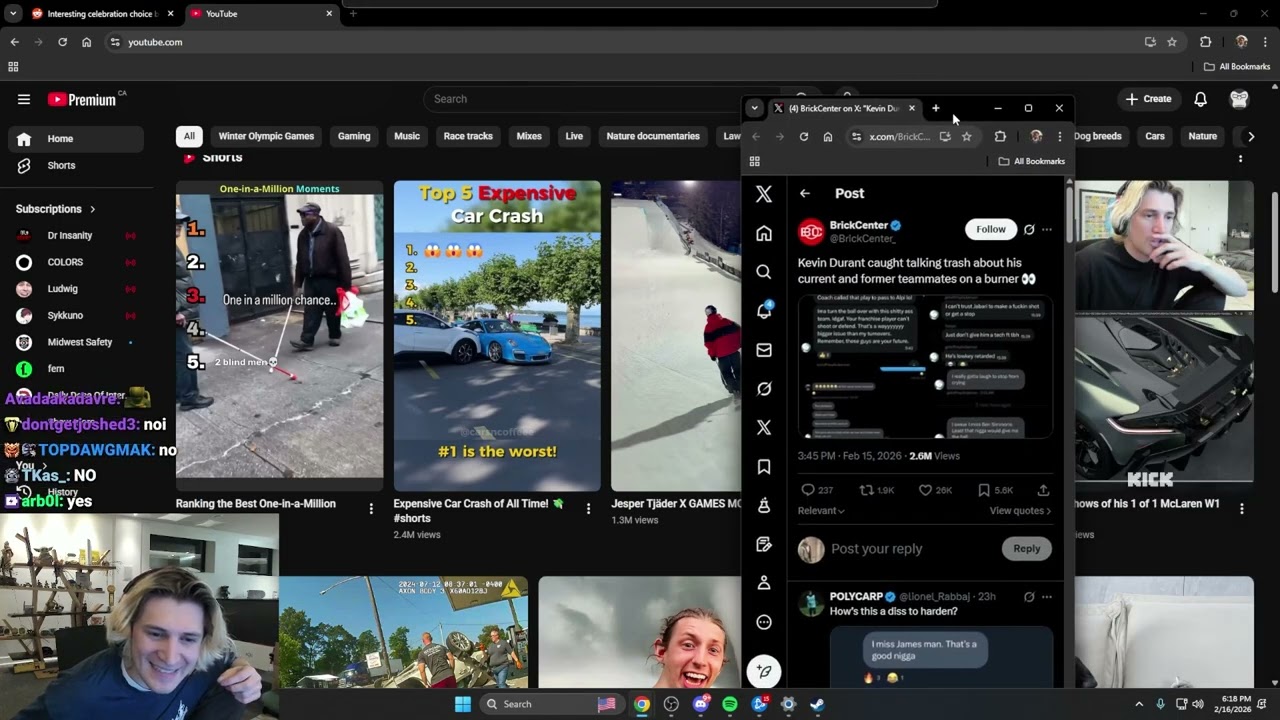
Task: Open Top 5 Expensive Car Crash thumbnail
Action: (497, 336)
